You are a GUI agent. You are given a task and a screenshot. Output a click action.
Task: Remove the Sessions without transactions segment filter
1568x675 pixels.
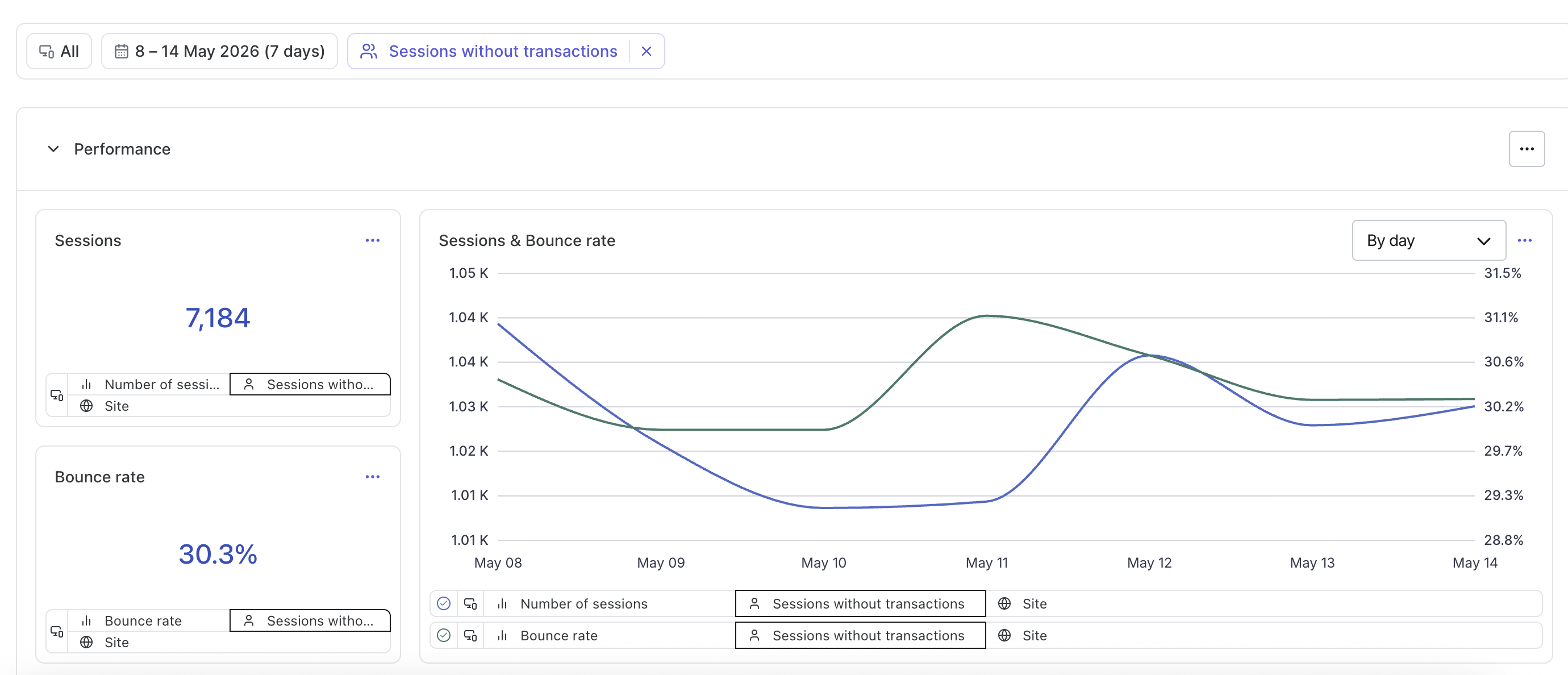click(647, 51)
